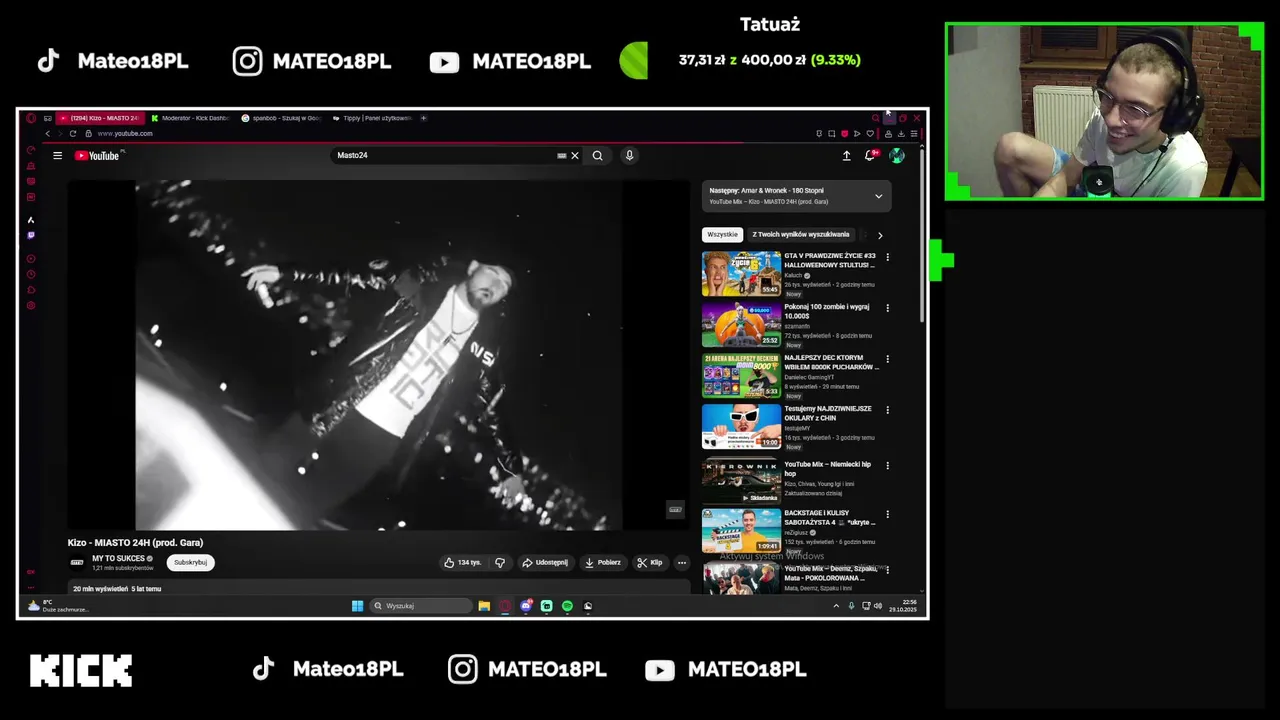Go back with browser back arrow
The image size is (1280, 720).
point(47,133)
